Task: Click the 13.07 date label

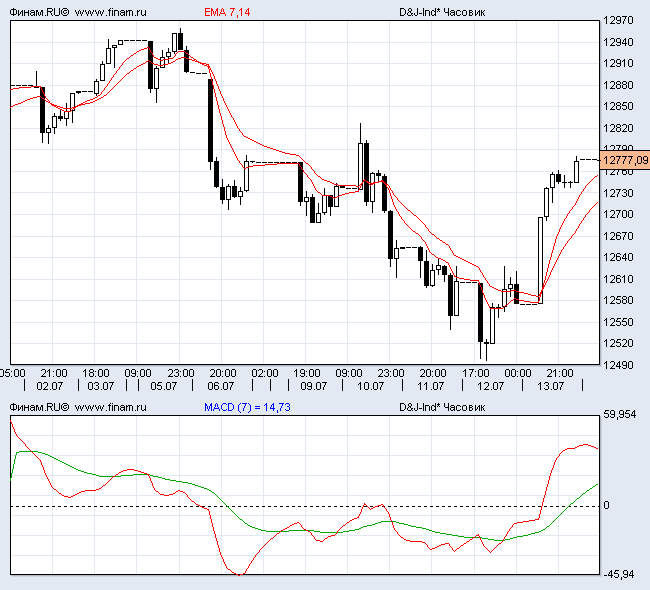Action: [x=551, y=386]
